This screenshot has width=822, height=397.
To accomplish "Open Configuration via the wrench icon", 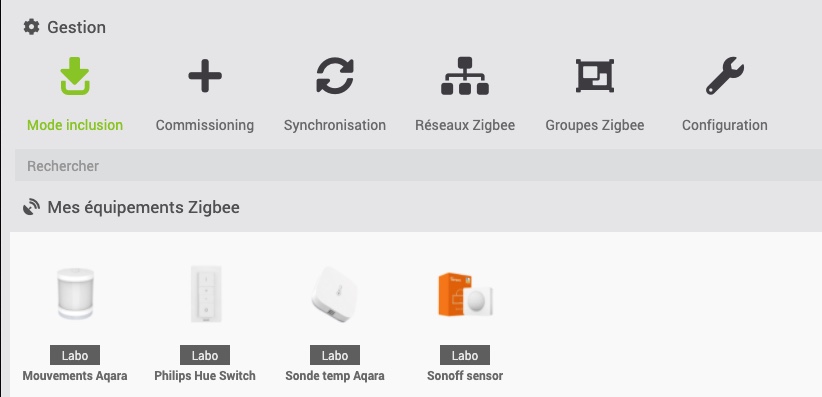I will click(725, 76).
